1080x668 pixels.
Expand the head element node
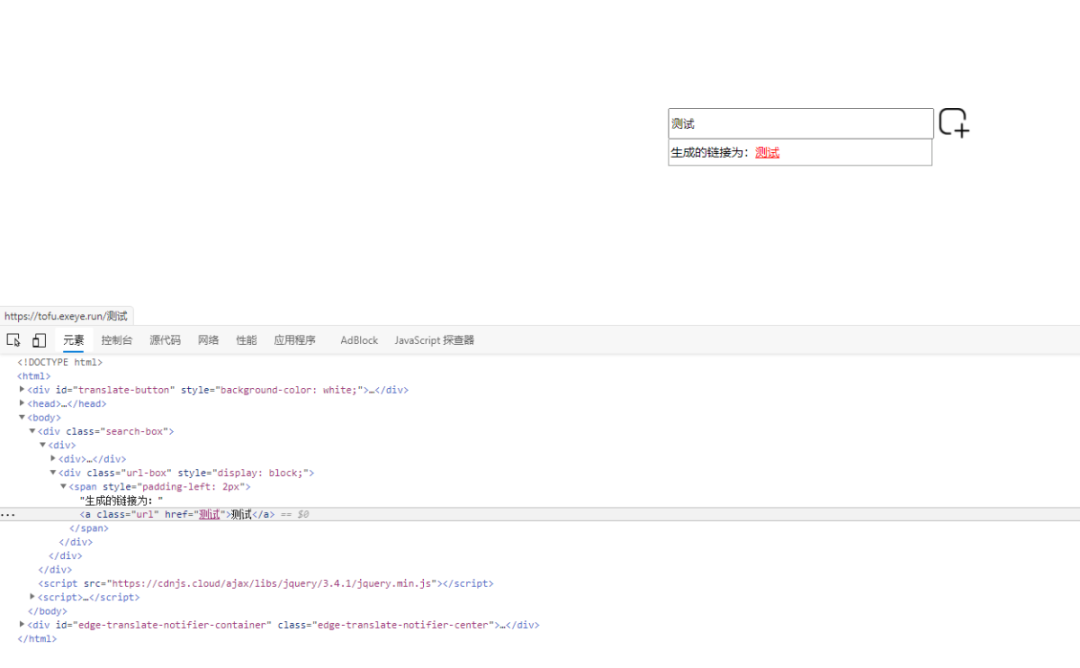click(22, 404)
